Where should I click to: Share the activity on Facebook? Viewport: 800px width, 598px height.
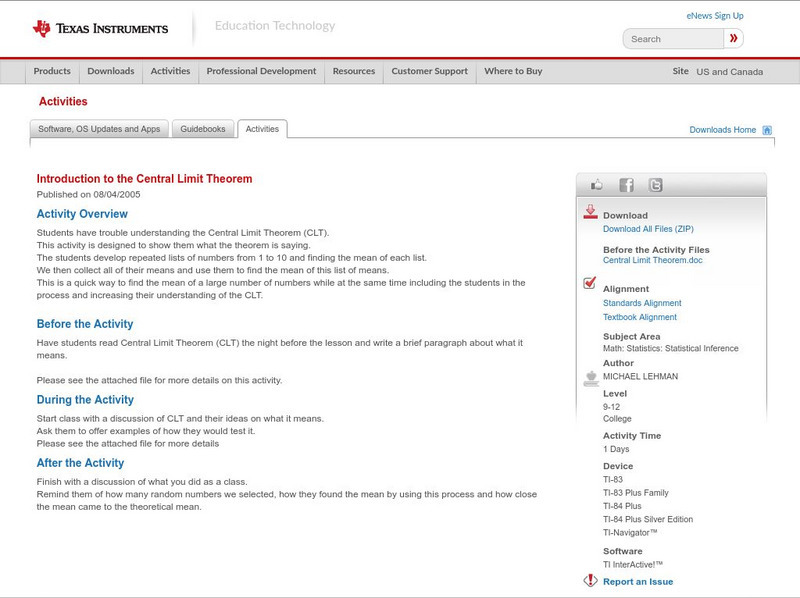point(626,185)
